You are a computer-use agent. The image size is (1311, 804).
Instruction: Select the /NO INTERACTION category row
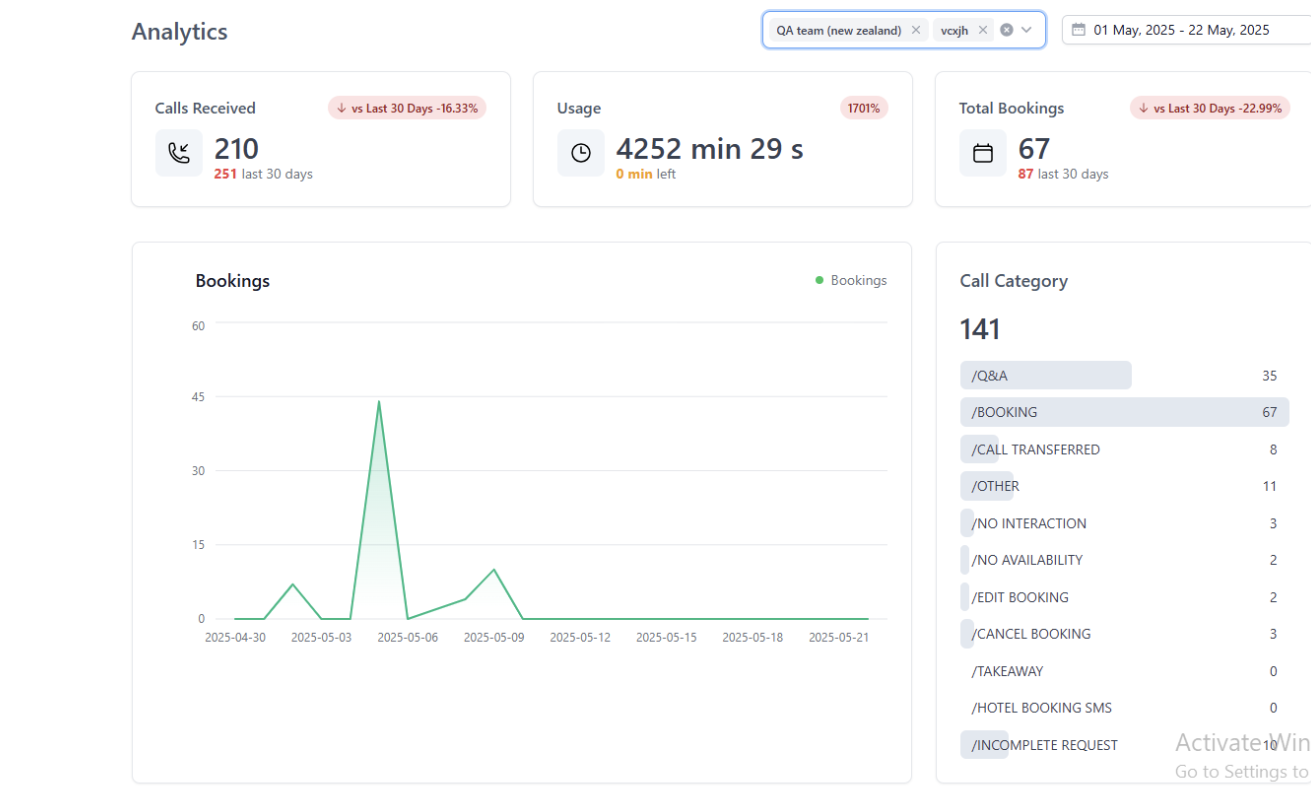[x=1124, y=523]
